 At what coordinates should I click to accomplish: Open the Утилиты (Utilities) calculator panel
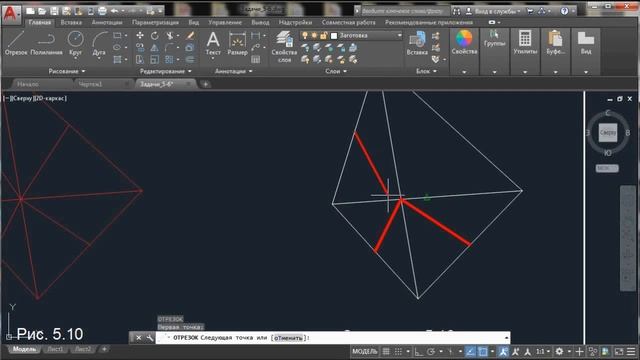524,42
